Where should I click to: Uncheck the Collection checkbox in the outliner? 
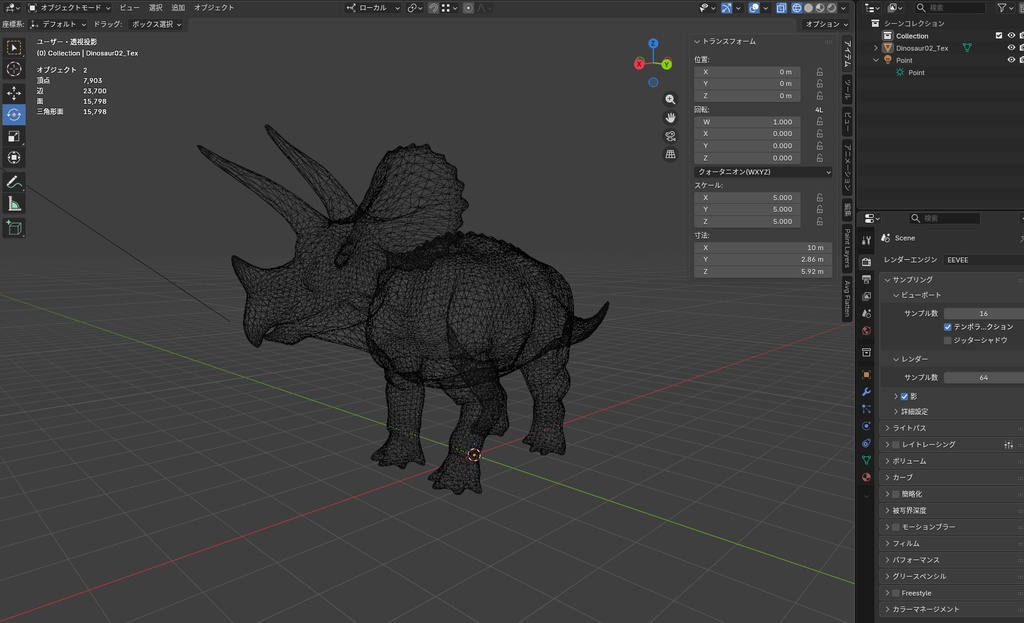pos(999,35)
